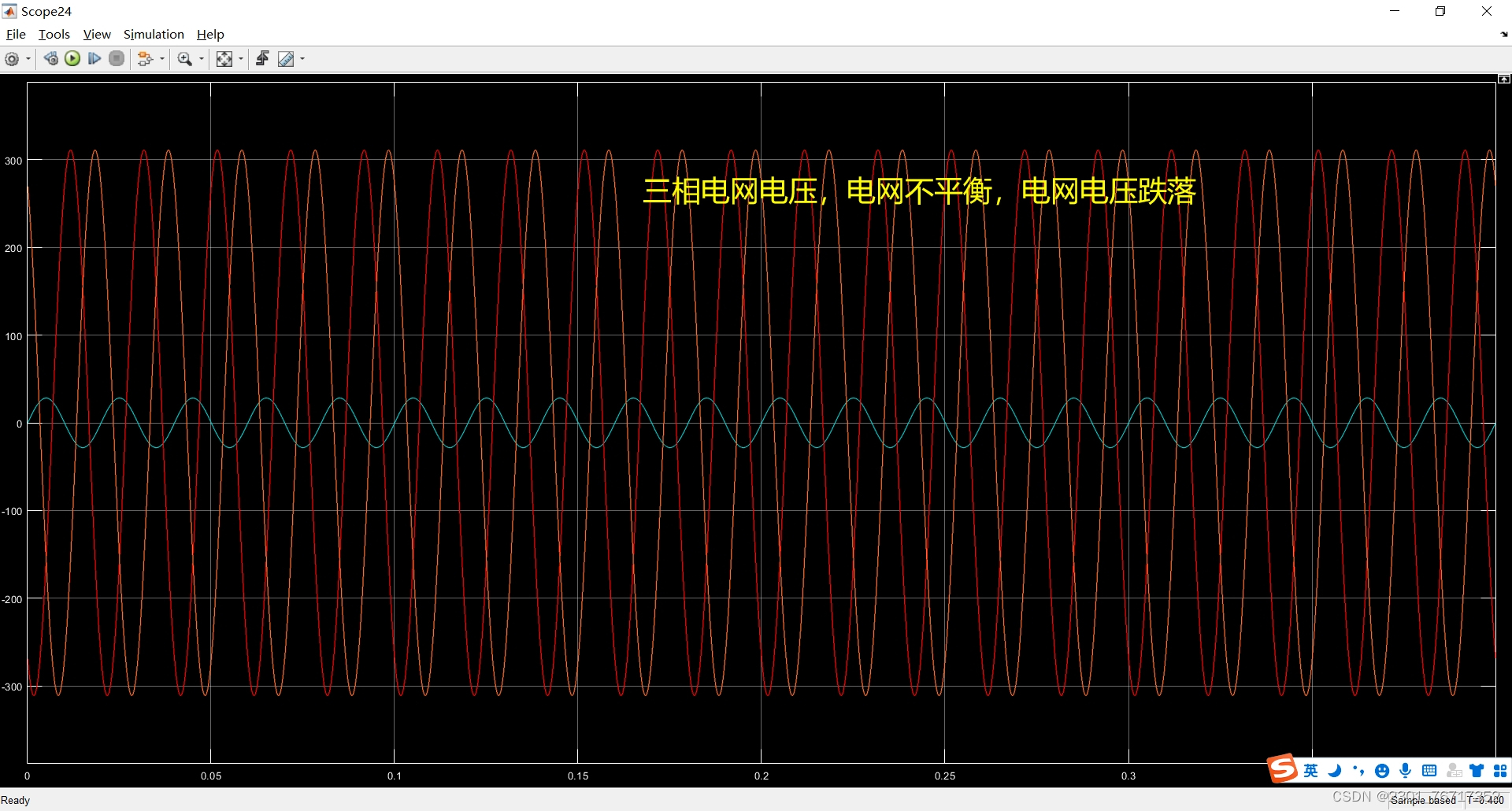This screenshot has width=1512, height=811.
Task: Click the x-axis label 0.15
Action: point(578,776)
